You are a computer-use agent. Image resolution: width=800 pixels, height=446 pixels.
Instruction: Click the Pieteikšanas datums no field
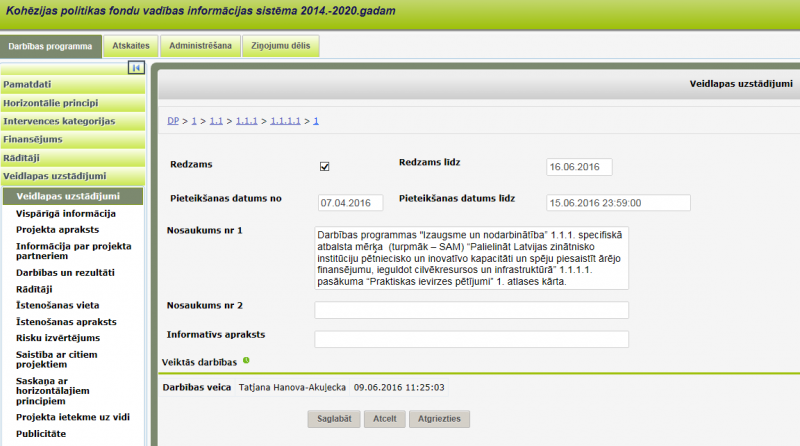(x=351, y=203)
